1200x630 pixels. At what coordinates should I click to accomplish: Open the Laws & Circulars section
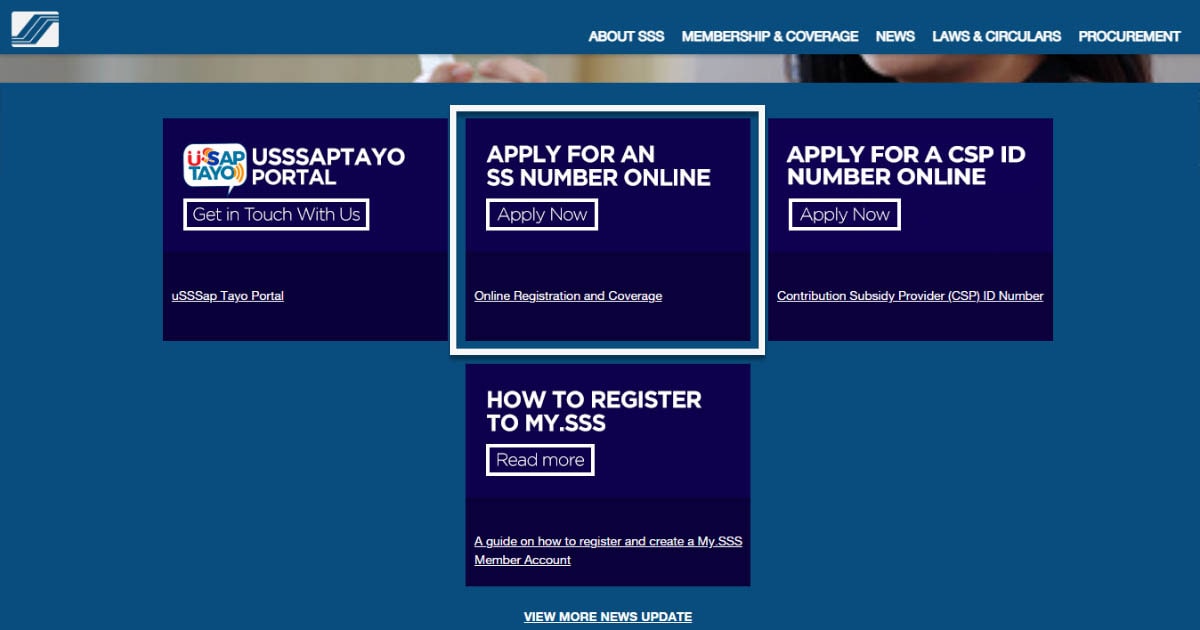pyautogui.click(x=997, y=36)
